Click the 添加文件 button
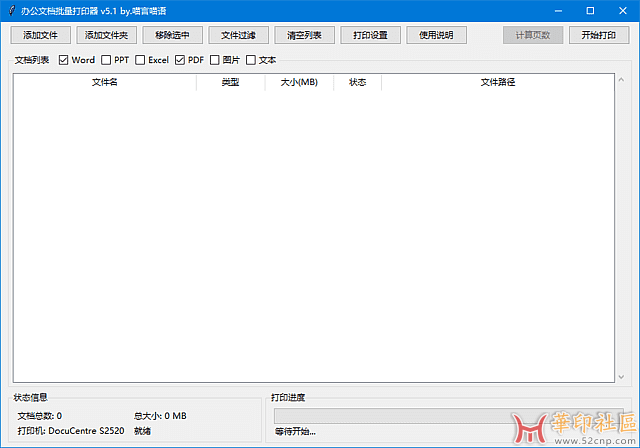Image resolution: width=640 pixels, height=448 pixels. [x=40, y=35]
